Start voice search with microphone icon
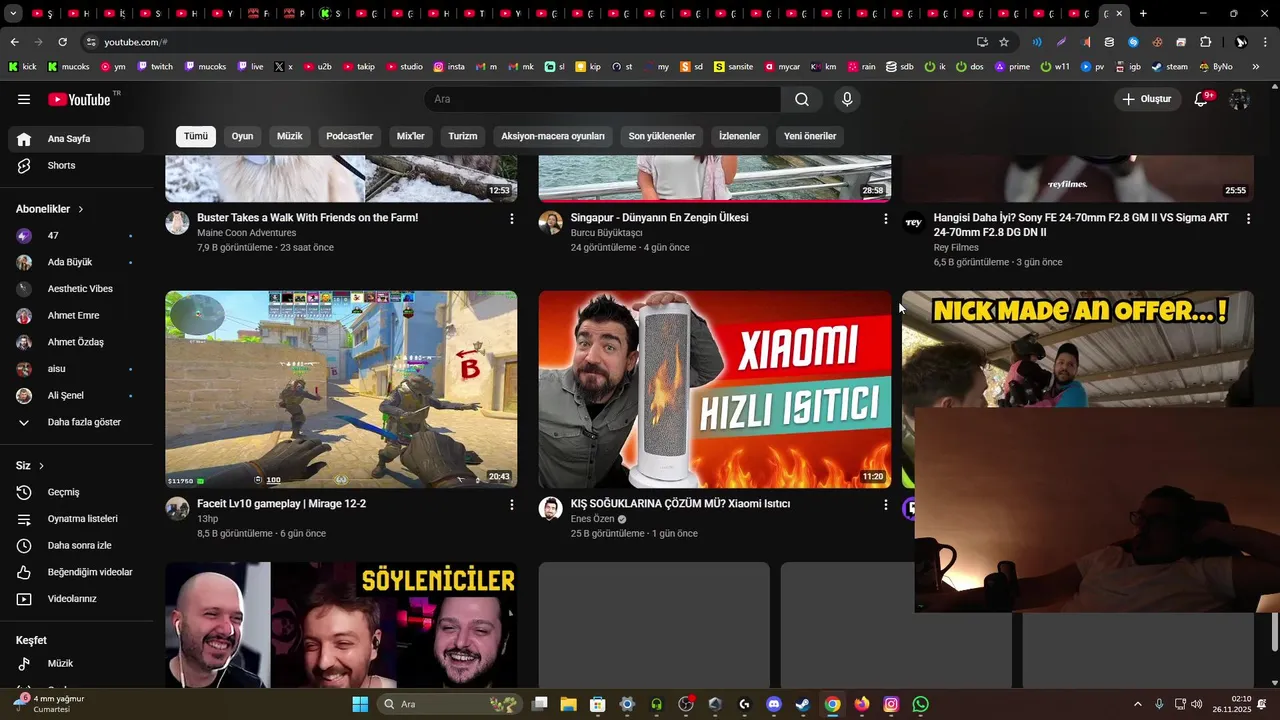Screen dimensions: 1280x720 [x=847, y=99]
